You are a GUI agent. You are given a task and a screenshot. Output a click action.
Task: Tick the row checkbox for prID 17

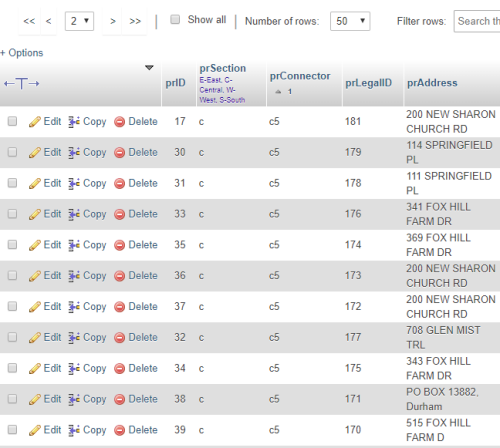[x=12, y=121]
